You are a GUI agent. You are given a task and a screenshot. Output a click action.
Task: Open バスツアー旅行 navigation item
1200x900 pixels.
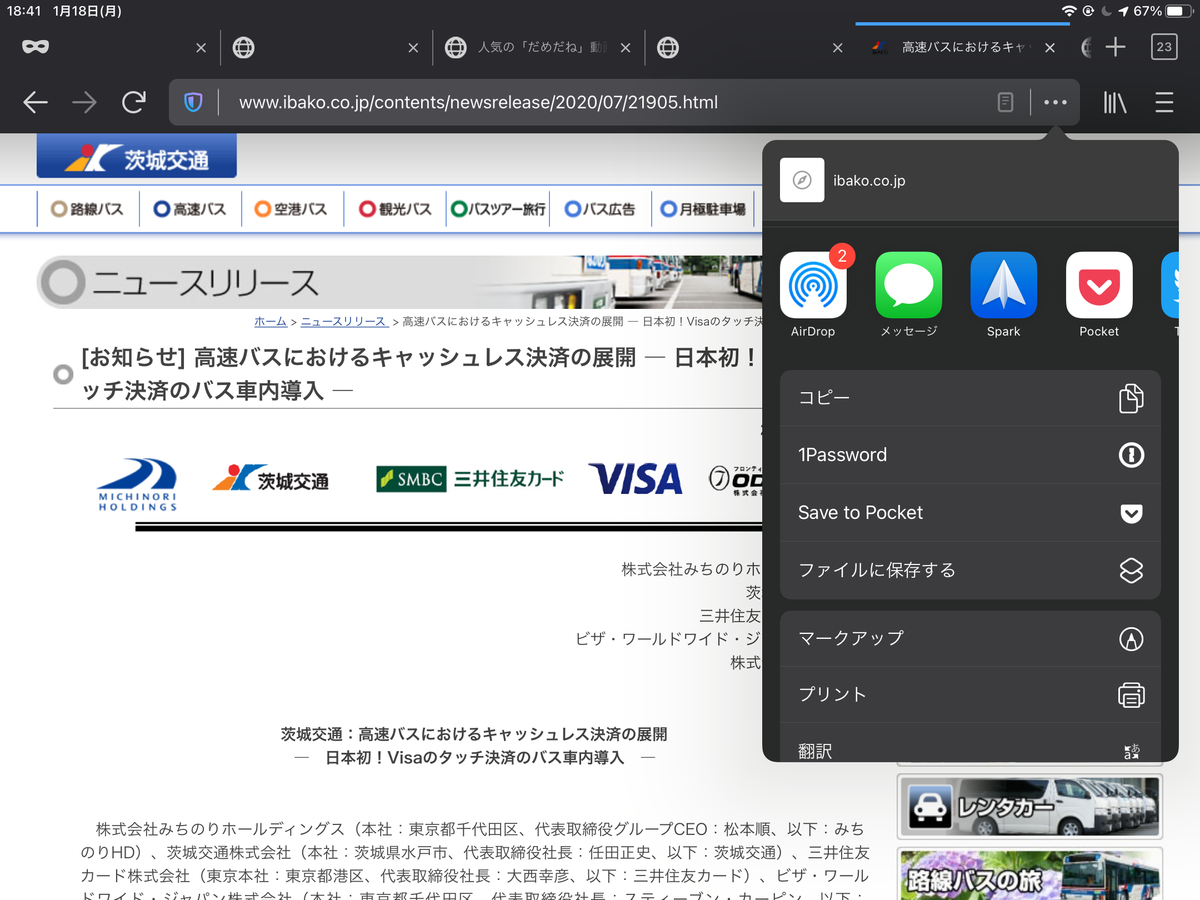[x=499, y=210]
